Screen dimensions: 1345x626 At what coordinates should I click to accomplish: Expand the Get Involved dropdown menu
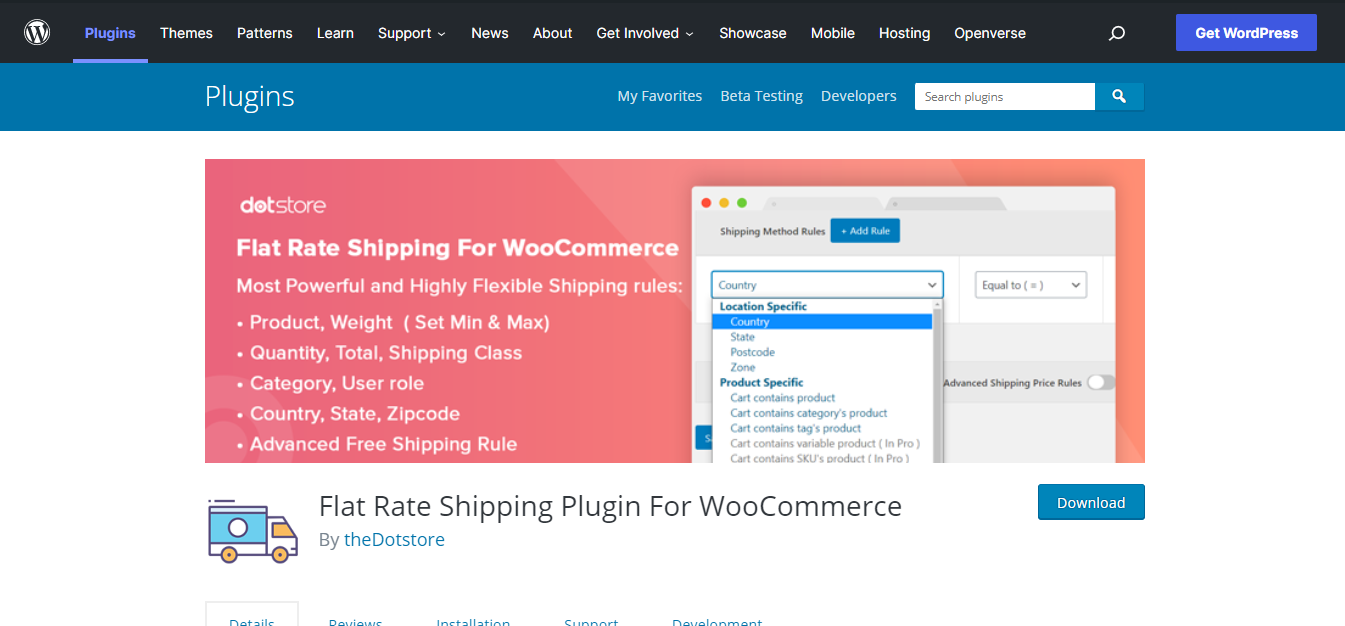[x=645, y=33]
